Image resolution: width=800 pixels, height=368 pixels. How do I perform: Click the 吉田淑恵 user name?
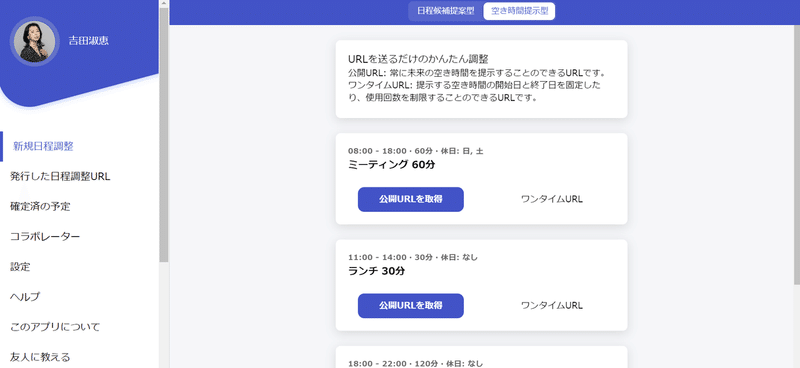pos(89,41)
